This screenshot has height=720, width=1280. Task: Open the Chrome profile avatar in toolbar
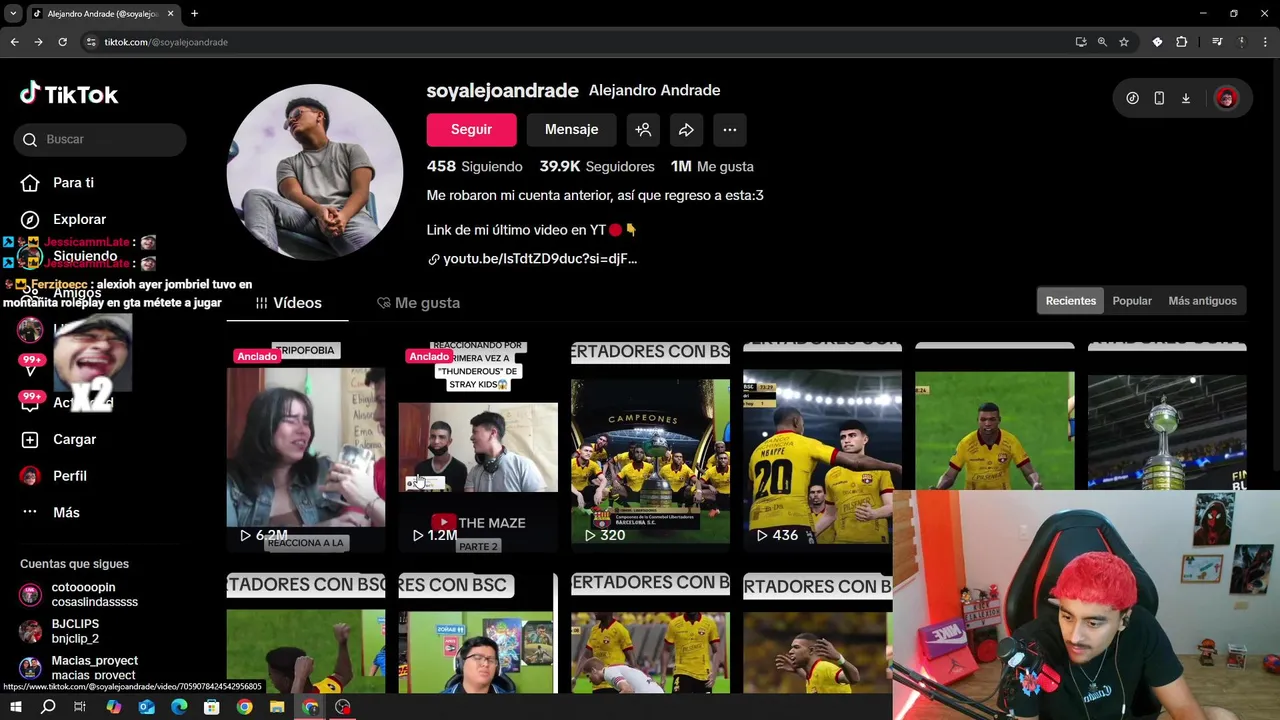[1242, 42]
